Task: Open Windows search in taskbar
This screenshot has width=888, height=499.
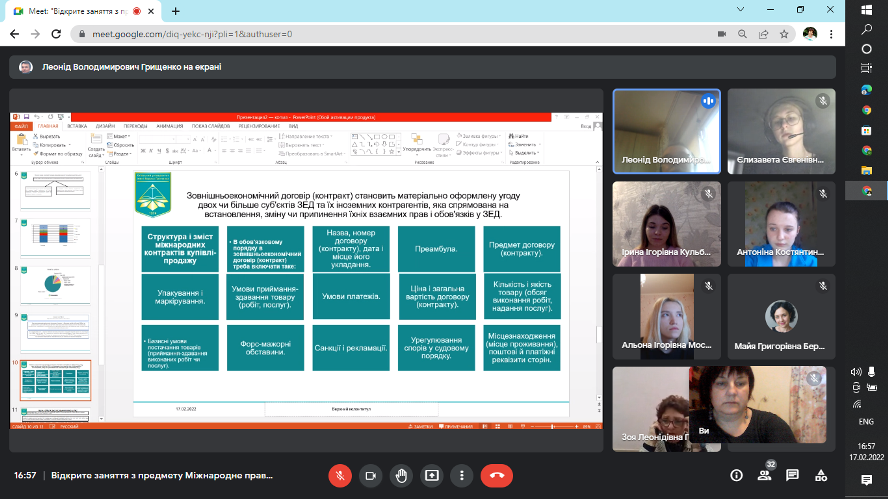Action: [x=866, y=29]
